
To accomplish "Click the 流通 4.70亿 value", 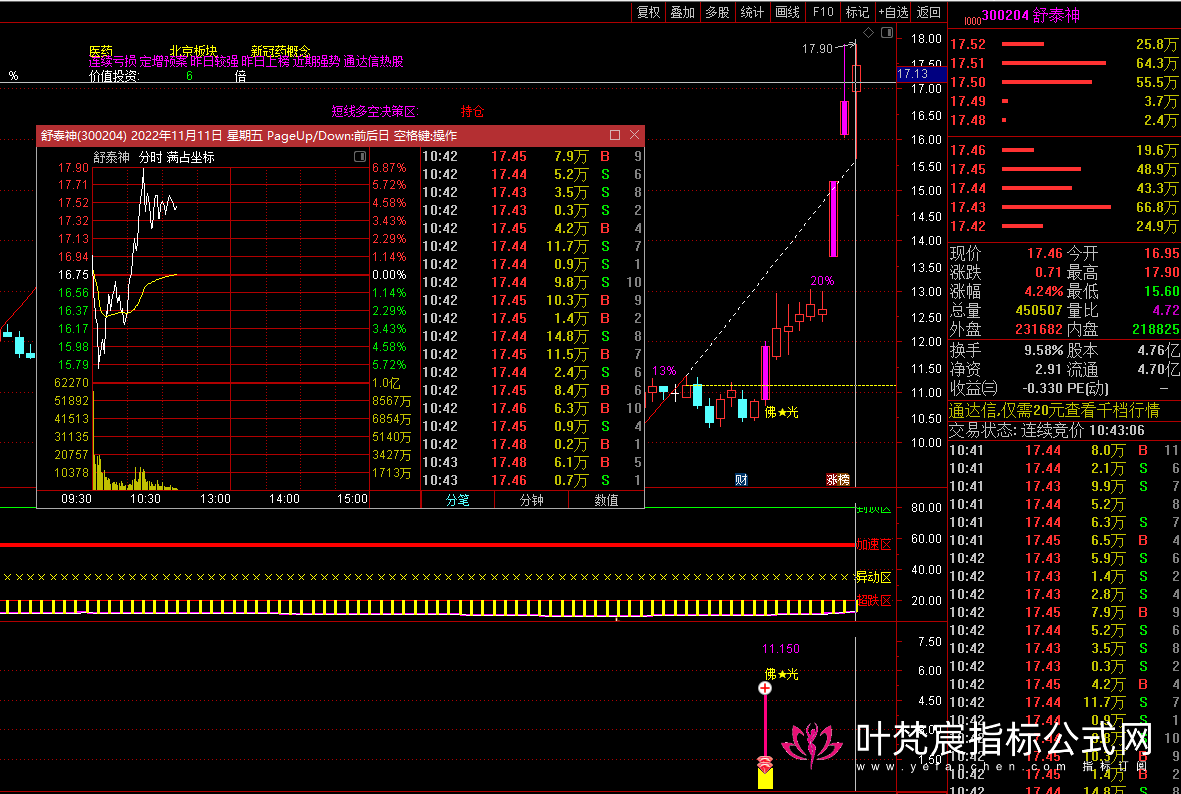I will (1159, 369).
